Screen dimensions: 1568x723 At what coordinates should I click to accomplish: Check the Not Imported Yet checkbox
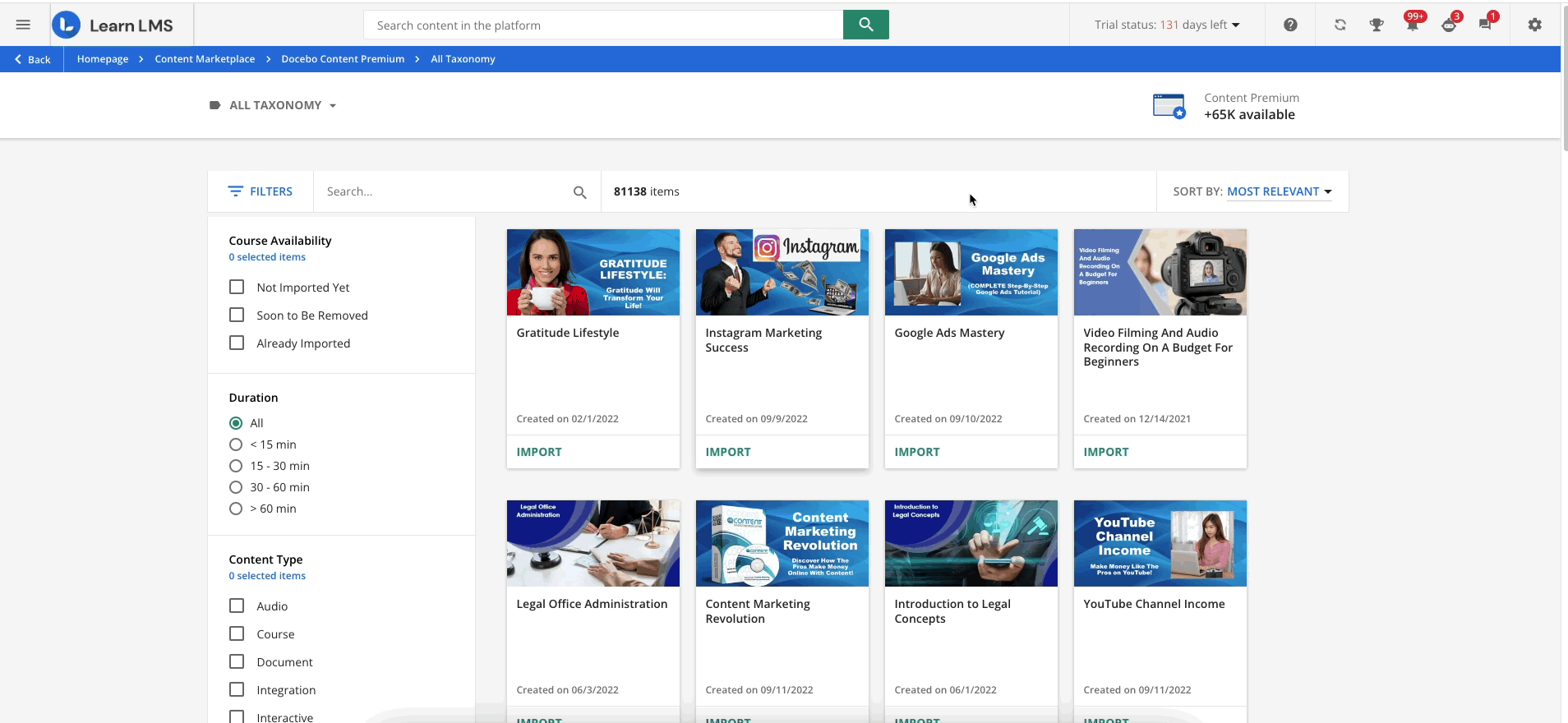(237, 287)
